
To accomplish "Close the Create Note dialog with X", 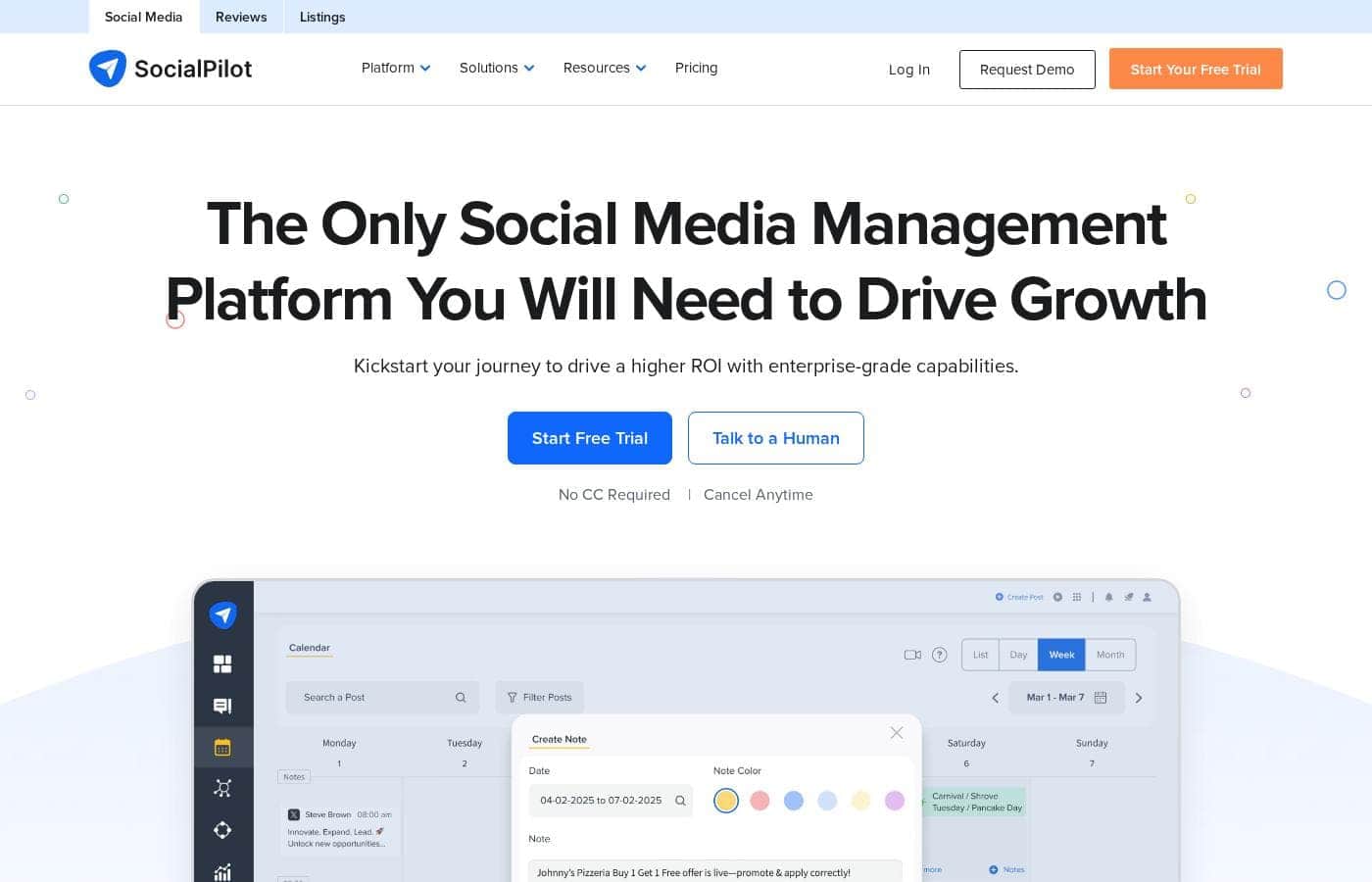I will (x=897, y=733).
